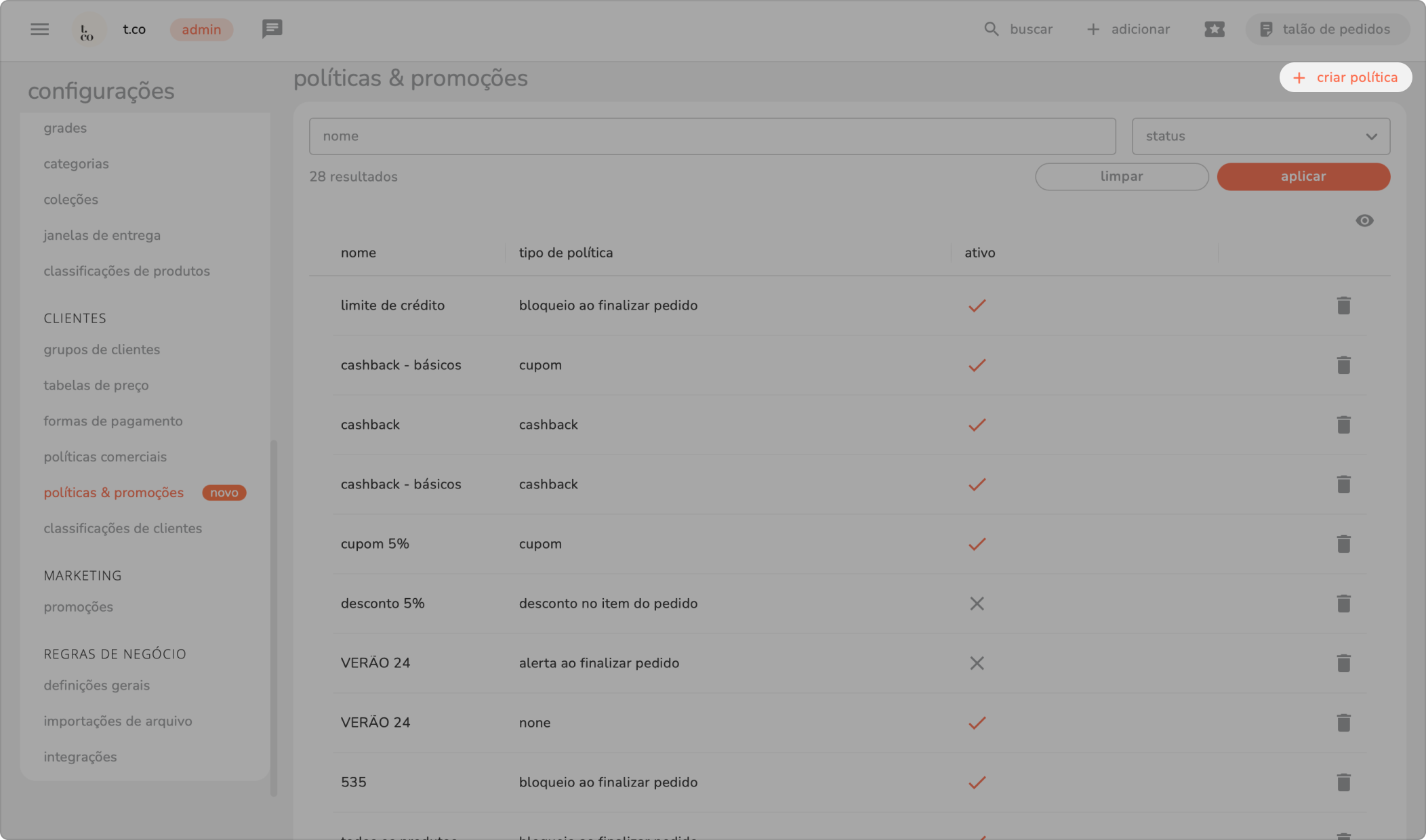The image size is (1426, 840).
Task: Click the criar política button
Action: (x=1345, y=77)
